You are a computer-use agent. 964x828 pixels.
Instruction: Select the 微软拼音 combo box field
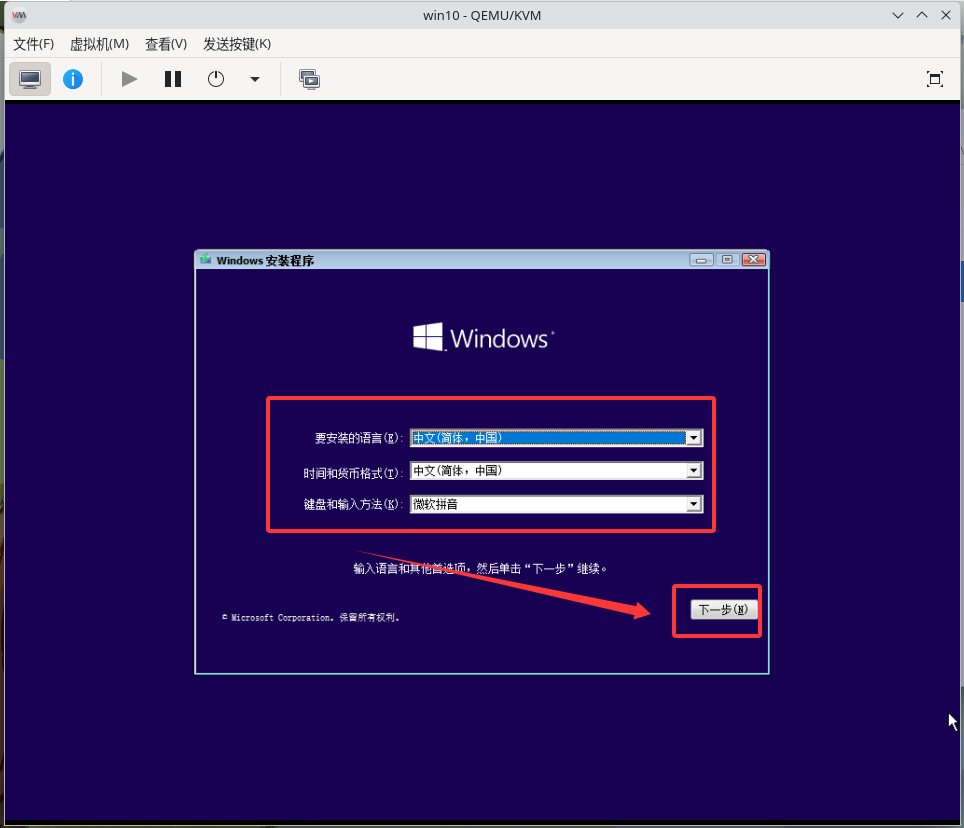pos(556,505)
